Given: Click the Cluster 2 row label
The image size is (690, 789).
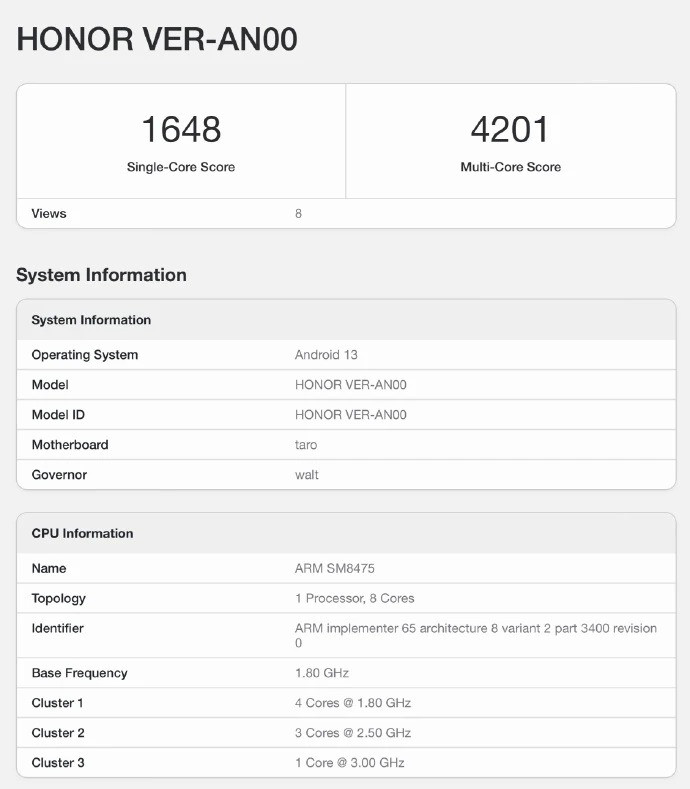Looking at the screenshot, I should (58, 733).
